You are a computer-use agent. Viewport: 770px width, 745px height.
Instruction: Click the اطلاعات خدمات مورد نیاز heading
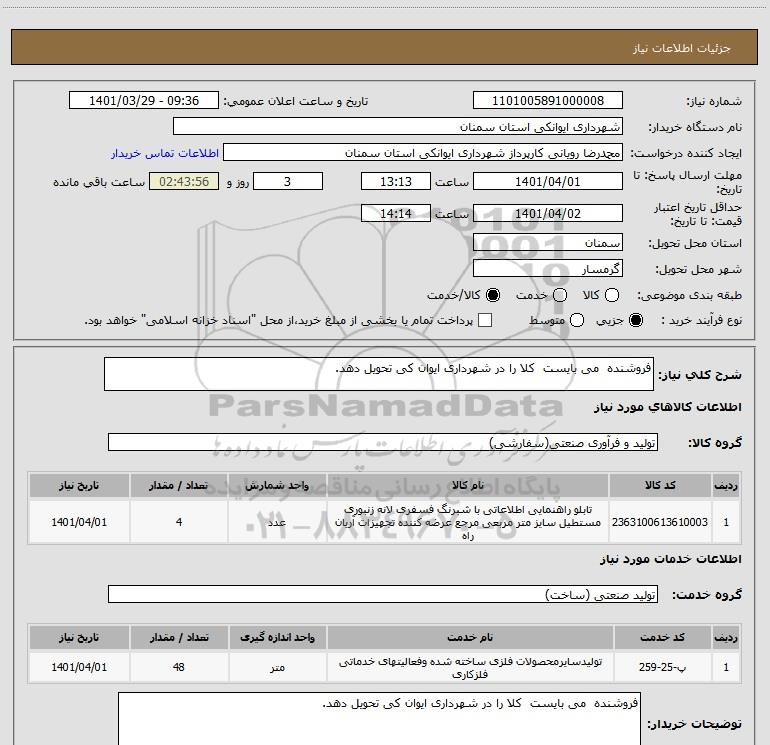coord(671,559)
